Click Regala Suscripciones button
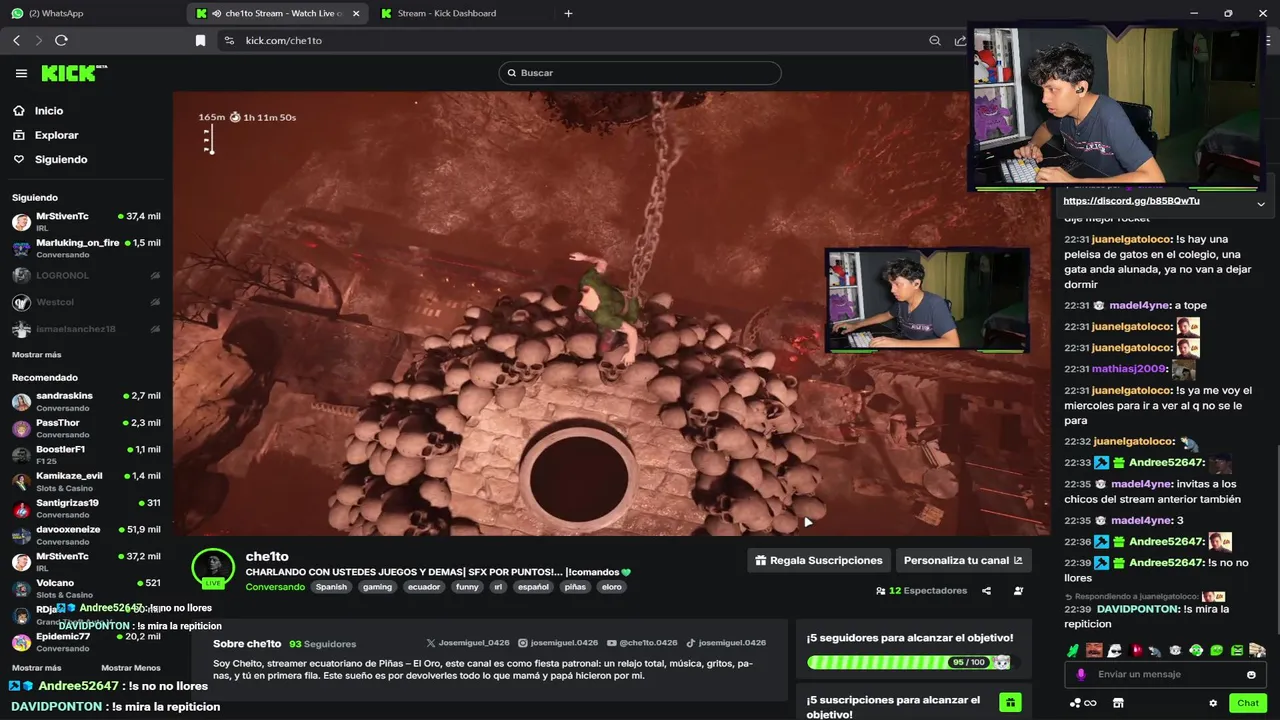 click(x=819, y=560)
